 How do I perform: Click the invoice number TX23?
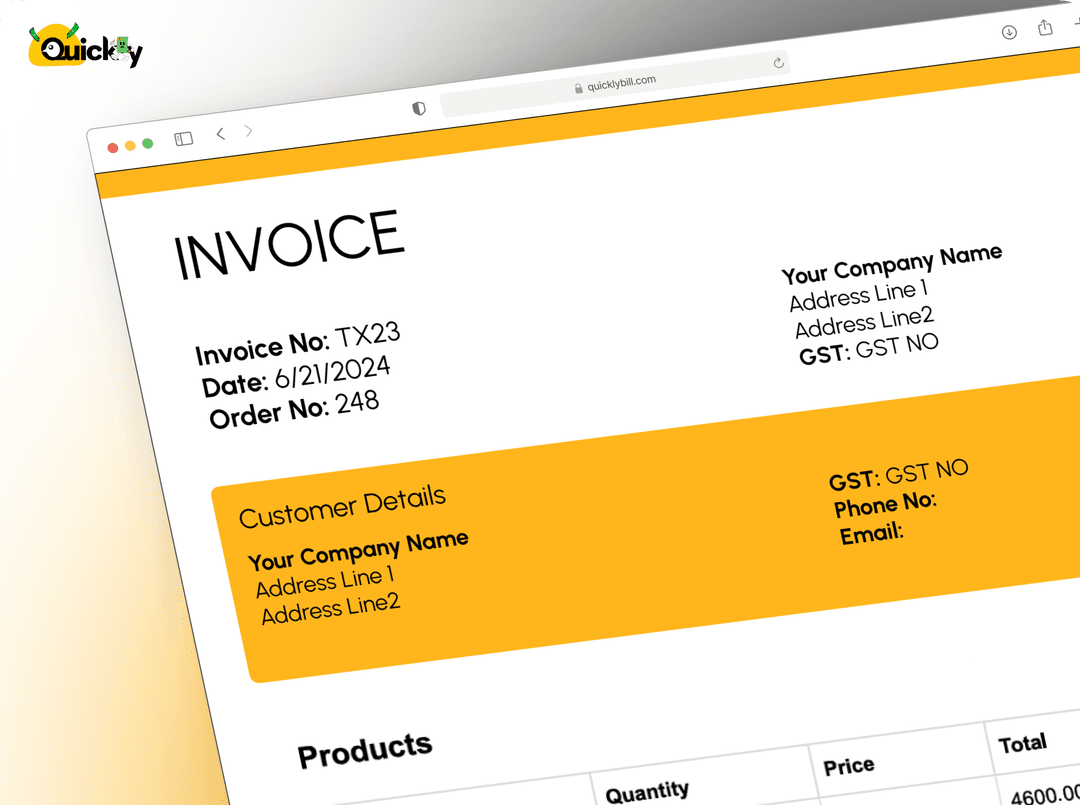(368, 335)
